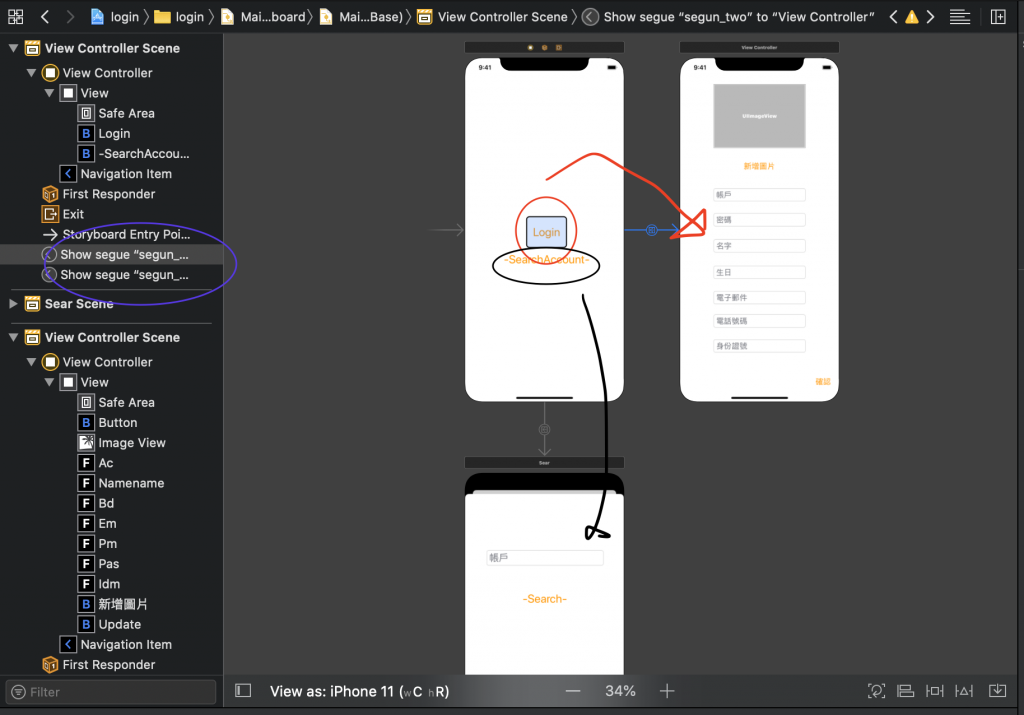Image resolution: width=1024 pixels, height=715 pixels.
Task: Collapse the View node in second scene
Action: pos(50,382)
